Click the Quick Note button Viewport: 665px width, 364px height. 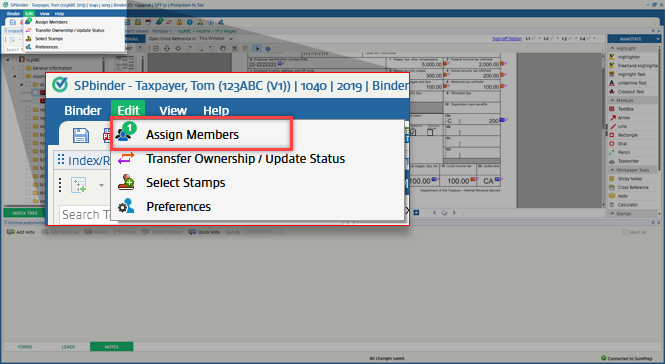pyautogui.click(x=204, y=232)
